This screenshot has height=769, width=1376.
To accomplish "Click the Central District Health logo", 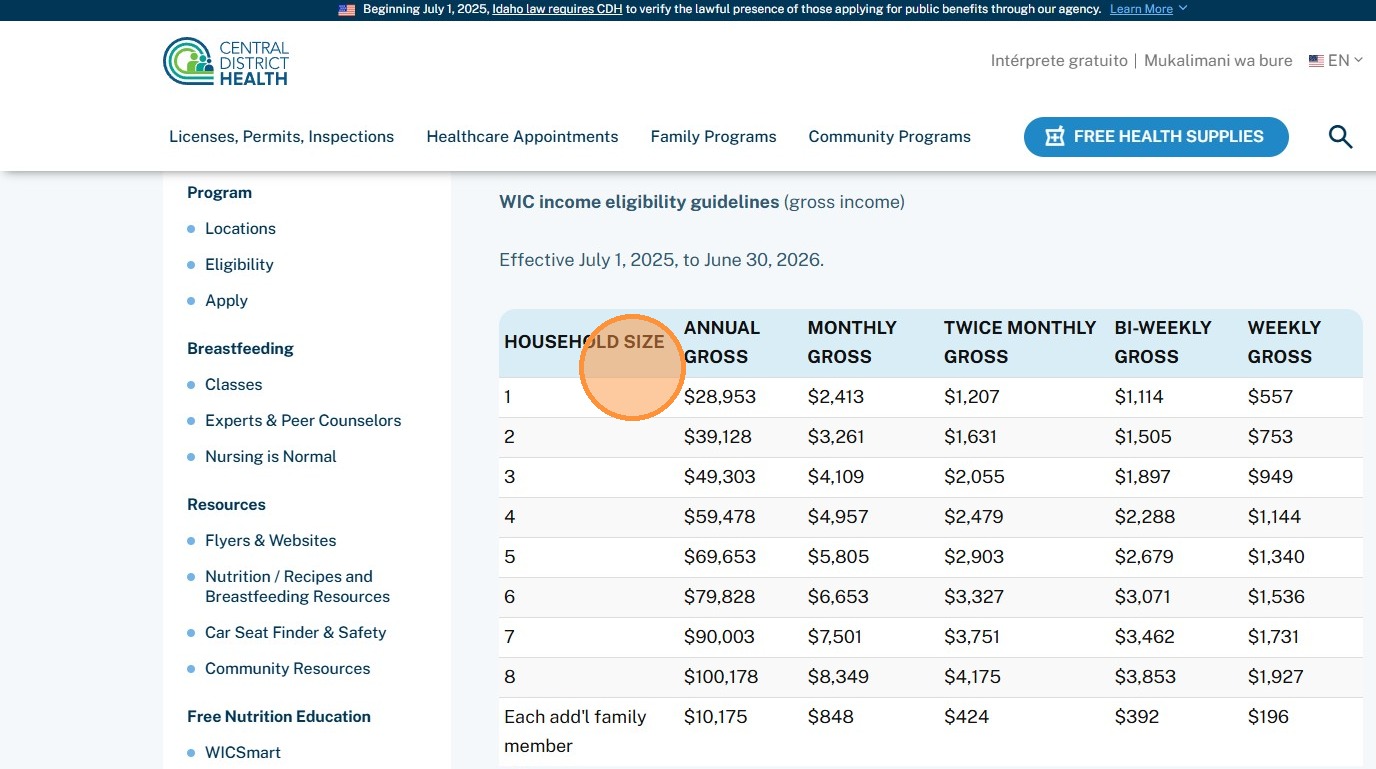I will coord(226,62).
